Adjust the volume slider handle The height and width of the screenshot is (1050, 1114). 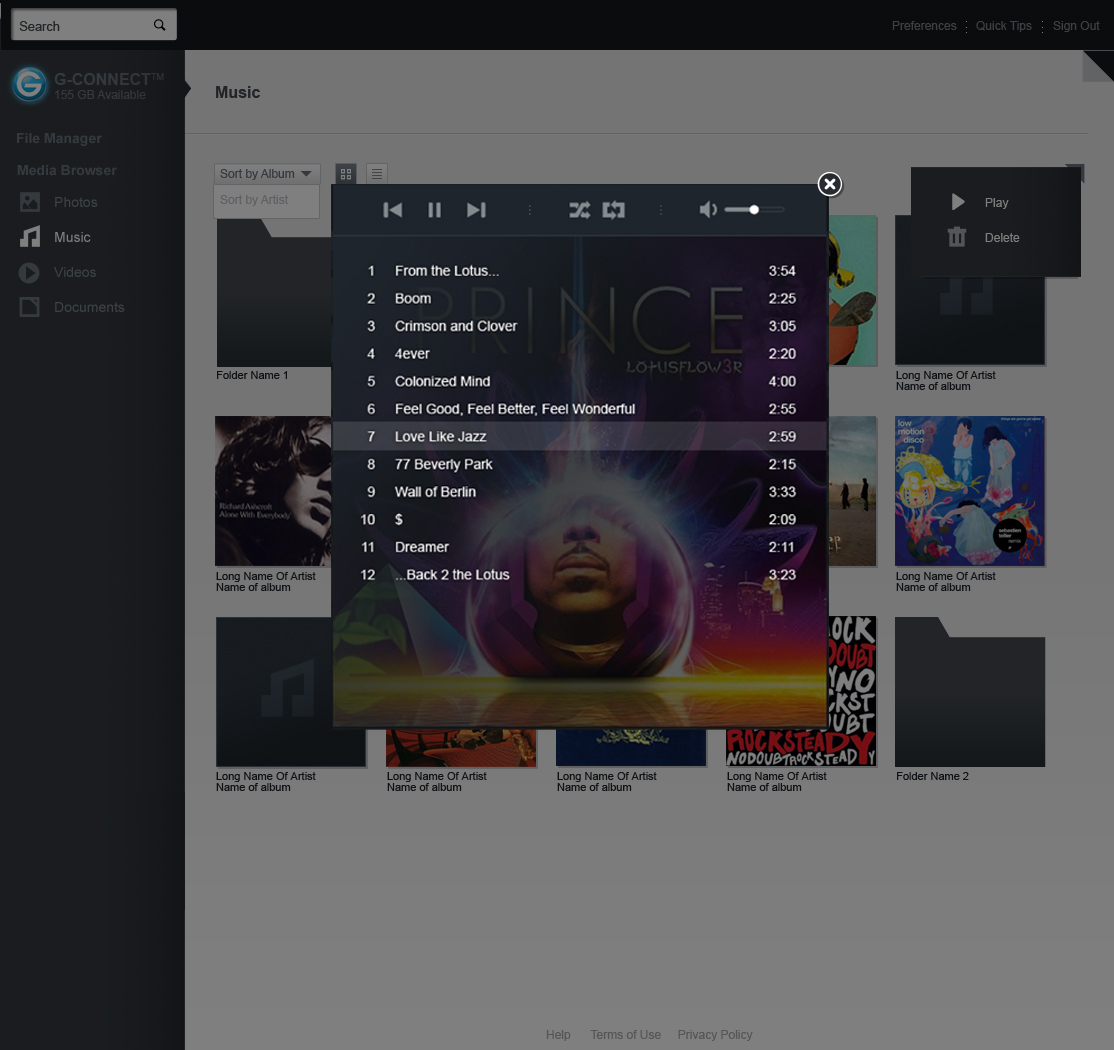click(754, 210)
